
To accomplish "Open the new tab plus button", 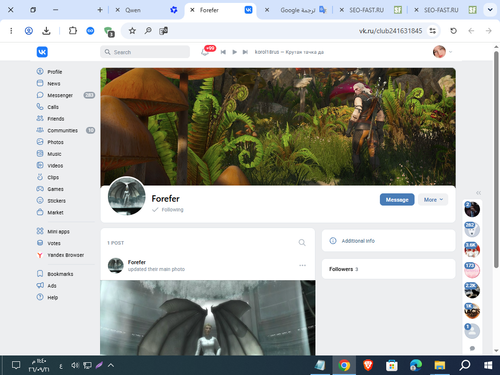I will (100, 10).
